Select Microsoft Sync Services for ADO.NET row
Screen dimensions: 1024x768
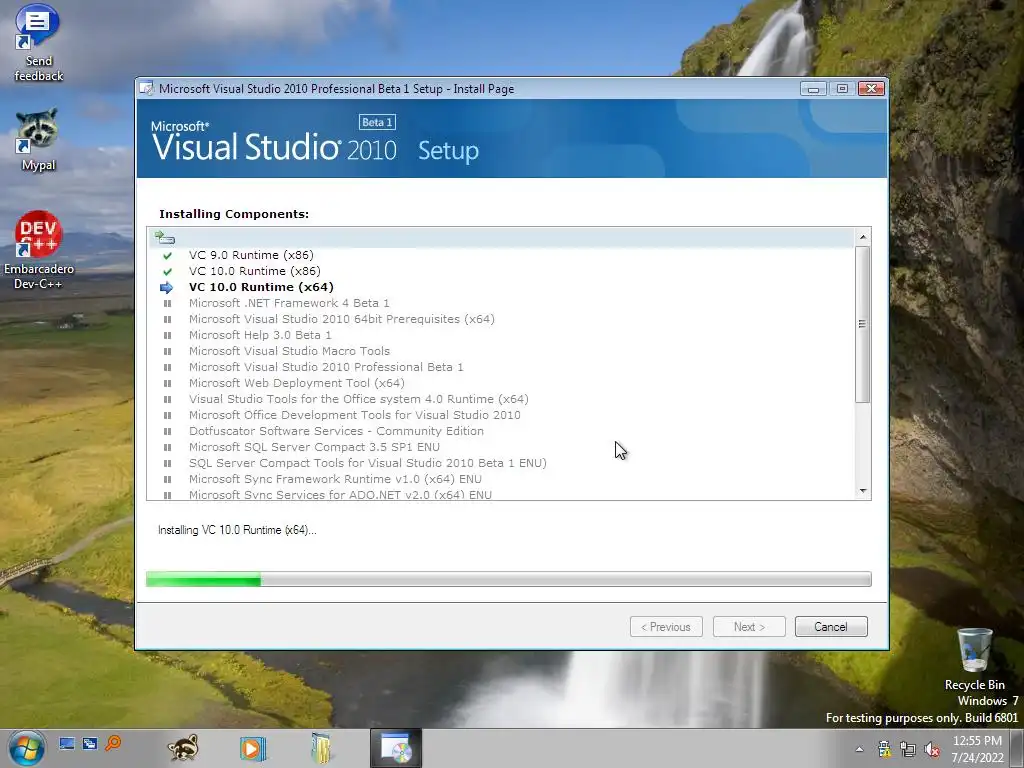click(340, 494)
